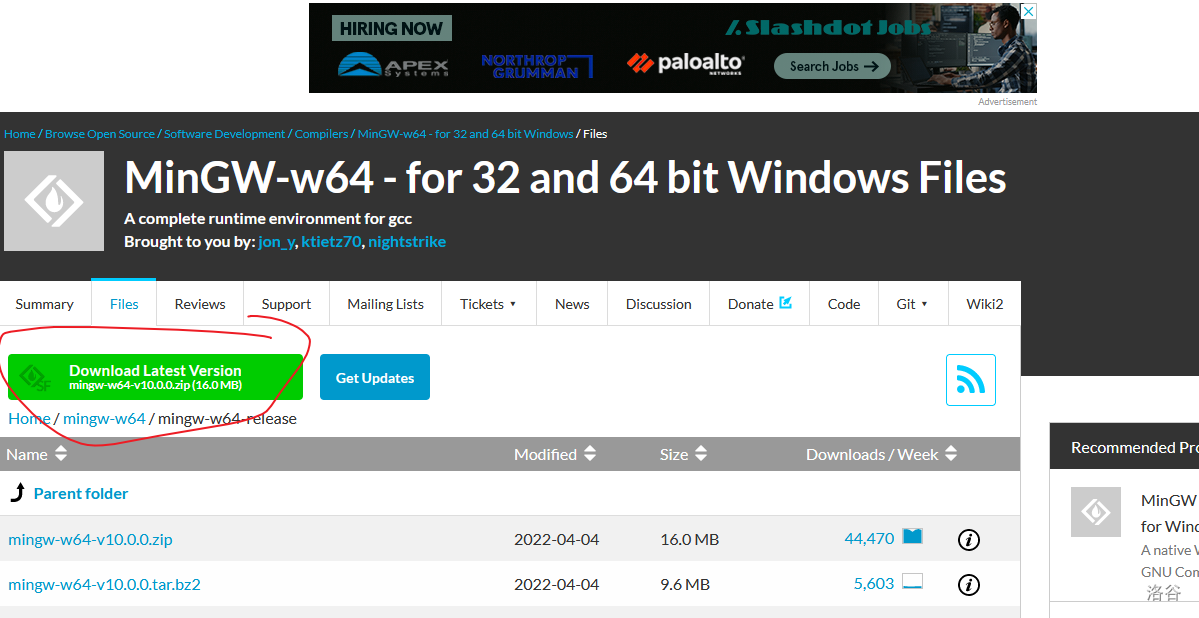Click downloads chart icon for the .zip file
This screenshot has height=618, width=1199.
912,536
